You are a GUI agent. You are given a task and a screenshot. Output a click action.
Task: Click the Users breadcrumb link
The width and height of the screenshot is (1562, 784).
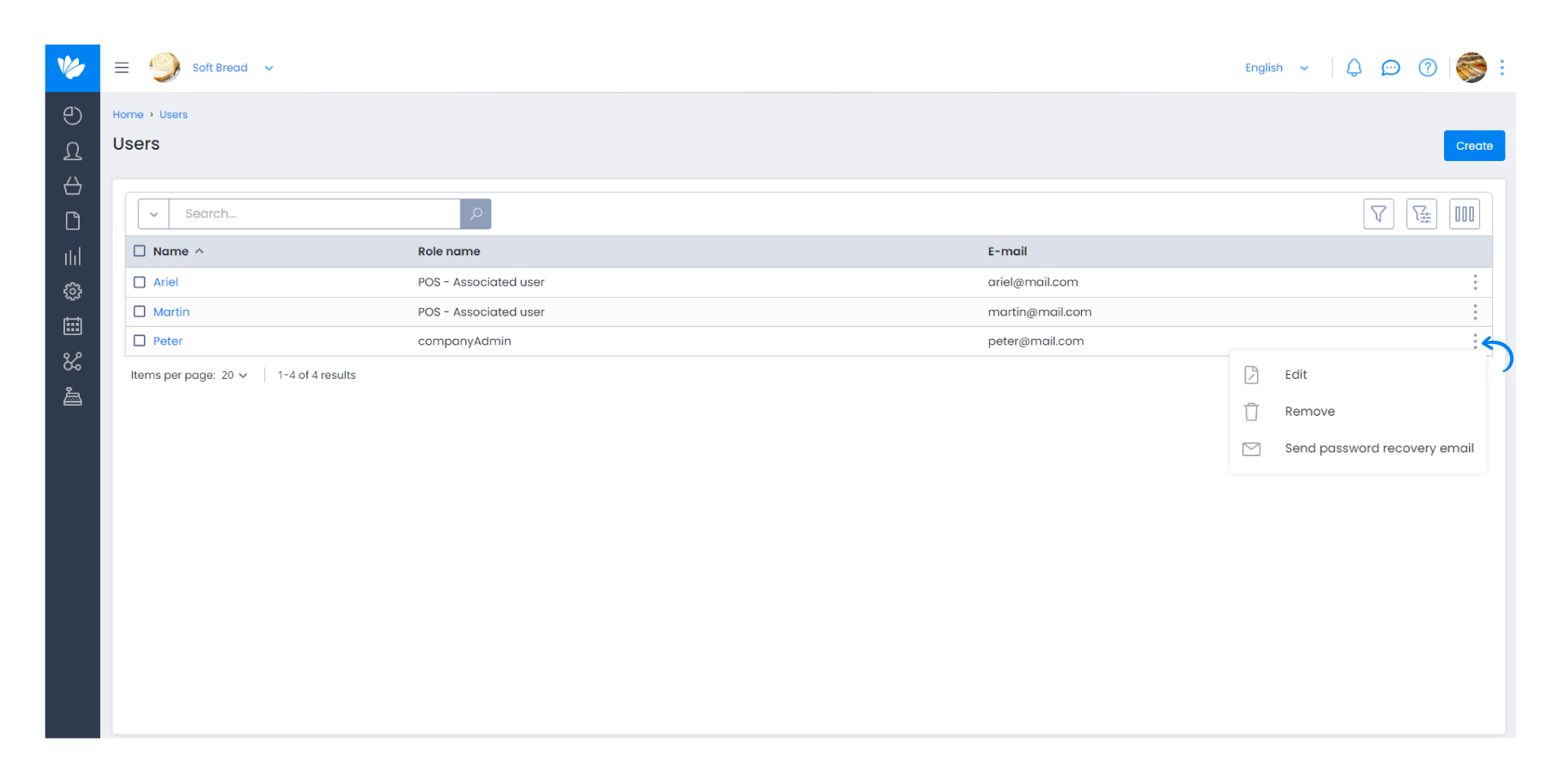[173, 115]
